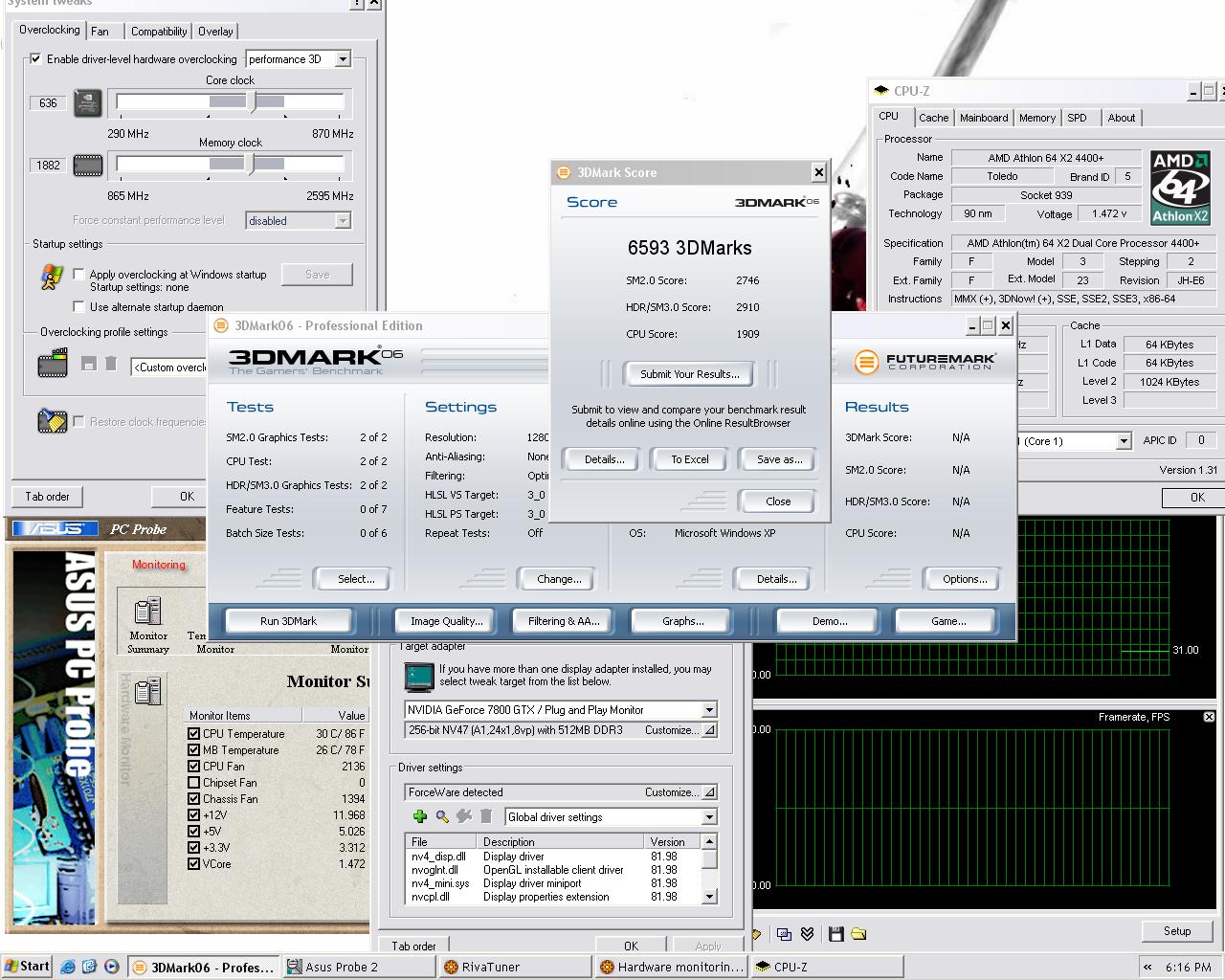Viewport: 1225px width, 980px height.
Task: Click the AMD Athlon 64 X2 logo in CPU-Z
Action: point(1181,188)
